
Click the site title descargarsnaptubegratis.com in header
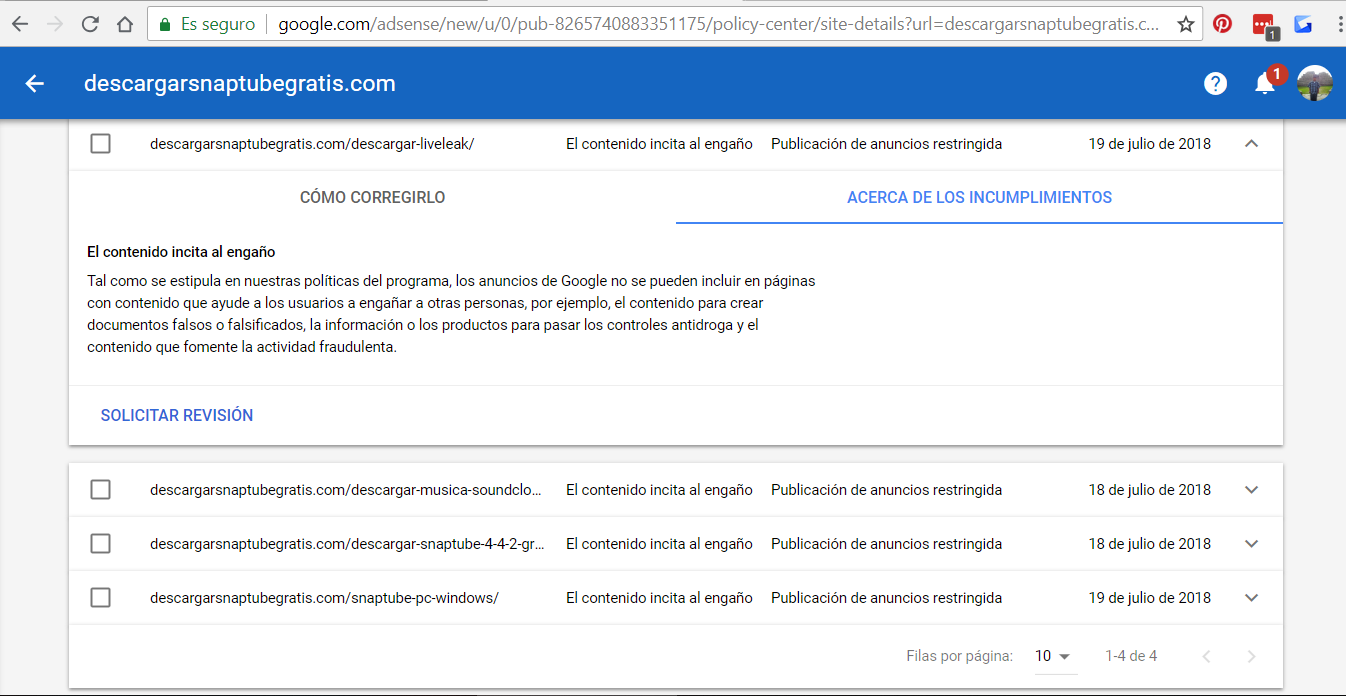point(240,84)
